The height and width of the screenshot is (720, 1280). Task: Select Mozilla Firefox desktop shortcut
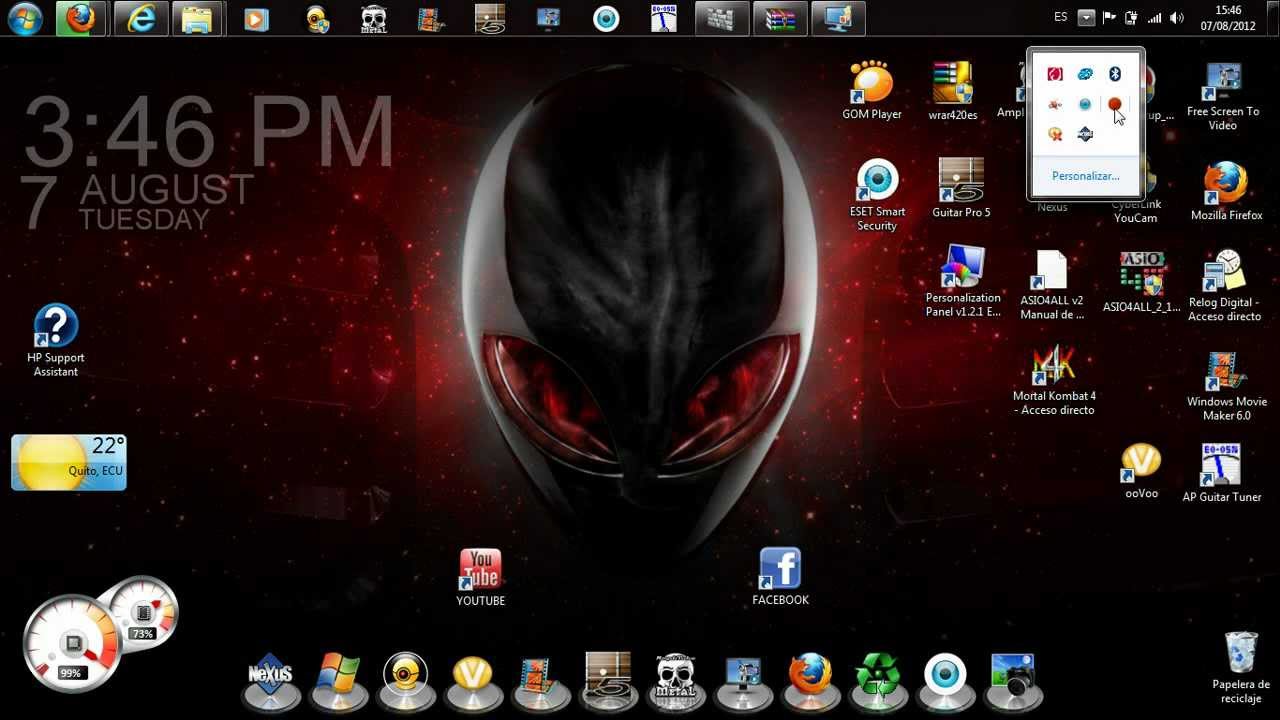pos(1226,192)
